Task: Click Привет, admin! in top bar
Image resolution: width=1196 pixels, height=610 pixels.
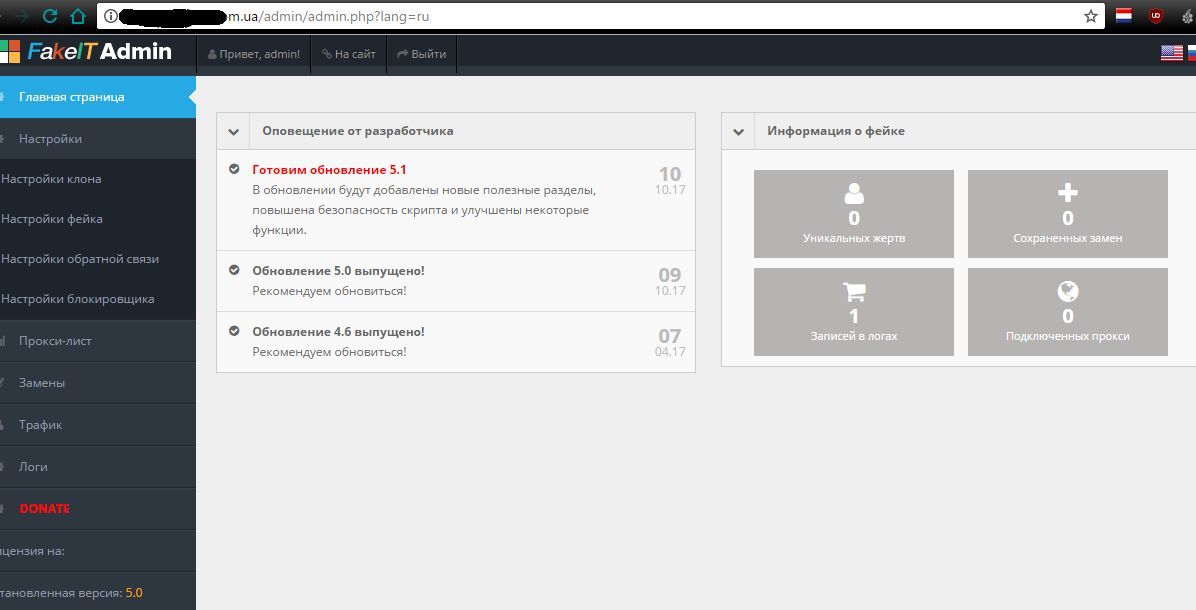Action: pyautogui.click(x=253, y=54)
